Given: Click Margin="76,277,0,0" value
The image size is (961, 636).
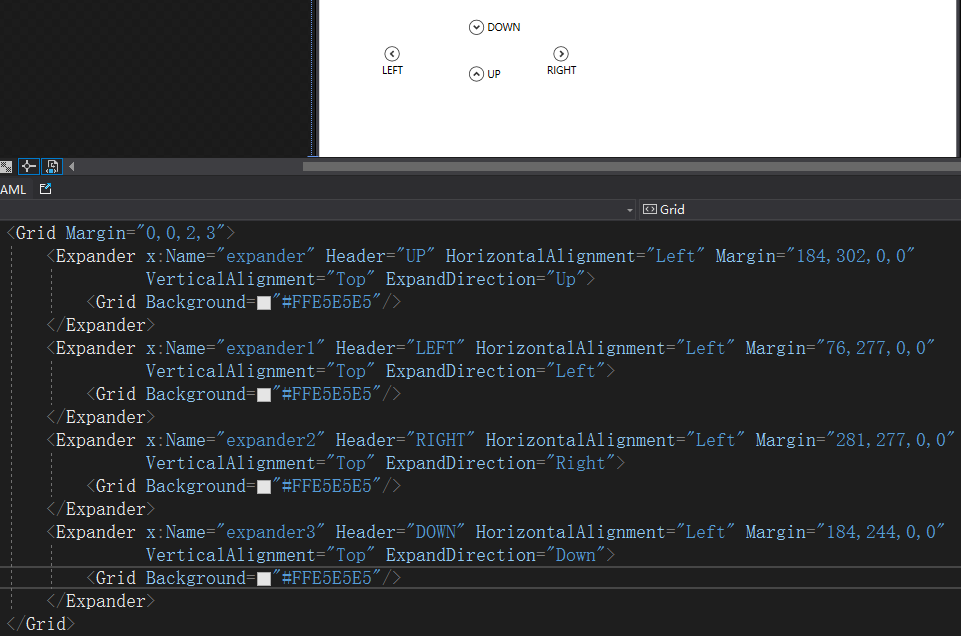Looking at the screenshot, I should (840, 348).
